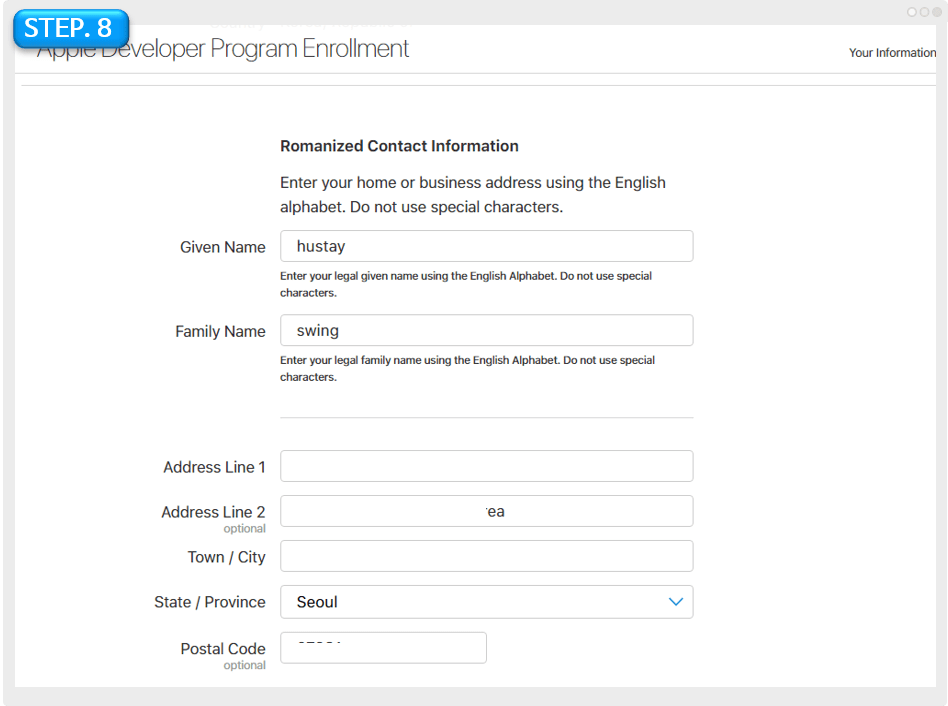Click the Given Name label

click(x=222, y=247)
